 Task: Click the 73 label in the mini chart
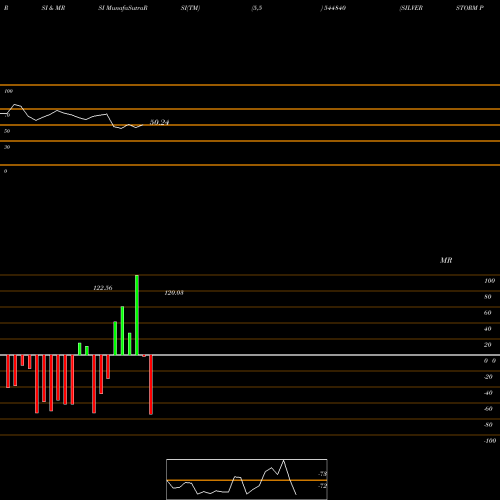[323, 474]
